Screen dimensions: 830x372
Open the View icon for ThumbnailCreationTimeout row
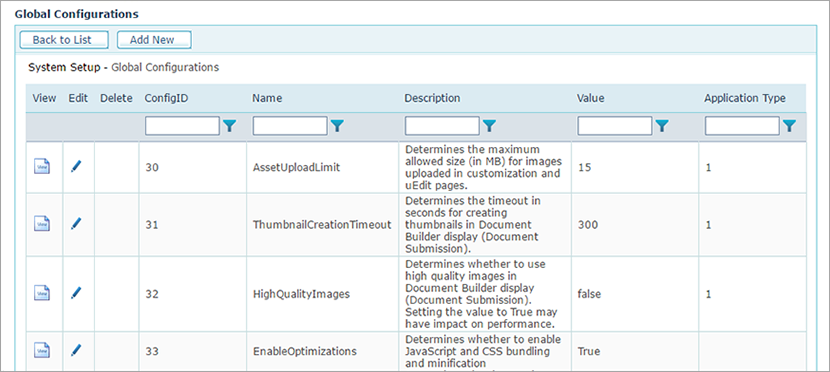(42, 223)
